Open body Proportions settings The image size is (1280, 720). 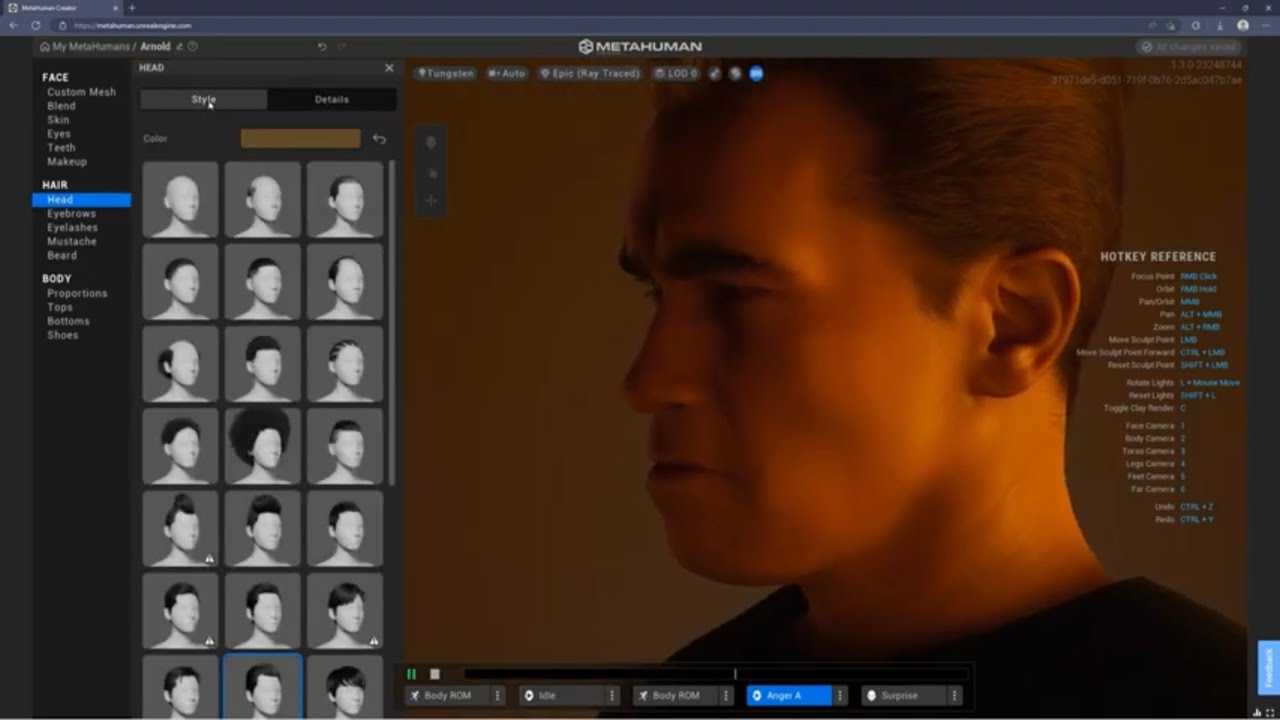click(77, 294)
